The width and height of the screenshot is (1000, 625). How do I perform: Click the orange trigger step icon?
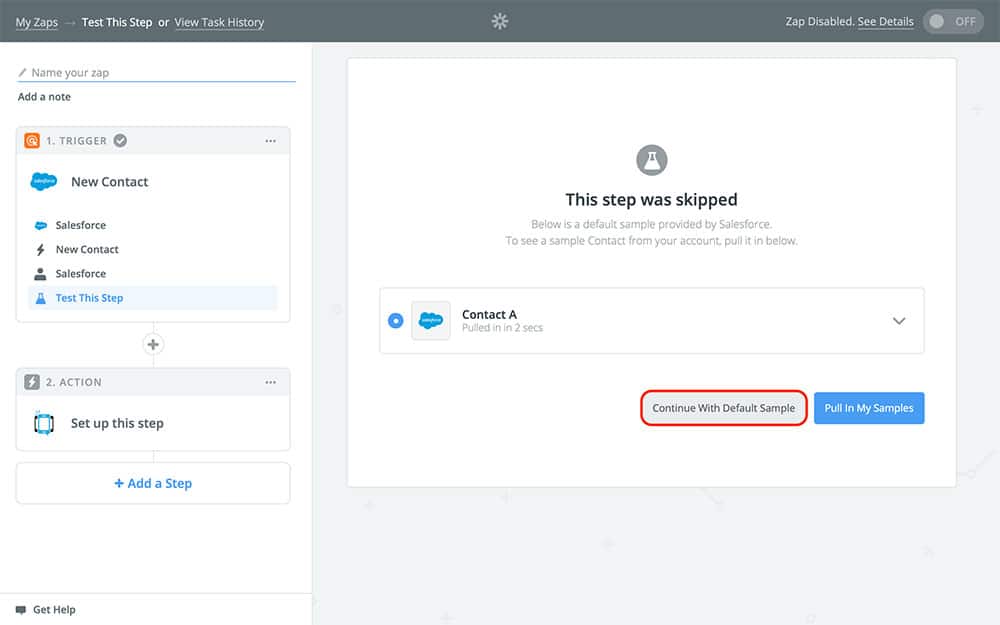point(32,141)
